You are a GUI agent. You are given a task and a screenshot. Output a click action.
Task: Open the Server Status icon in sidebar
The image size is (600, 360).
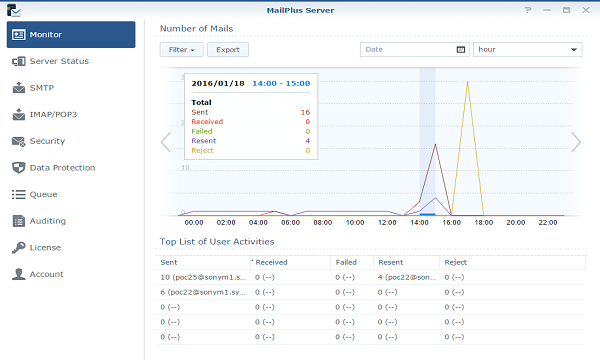coord(18,61)
